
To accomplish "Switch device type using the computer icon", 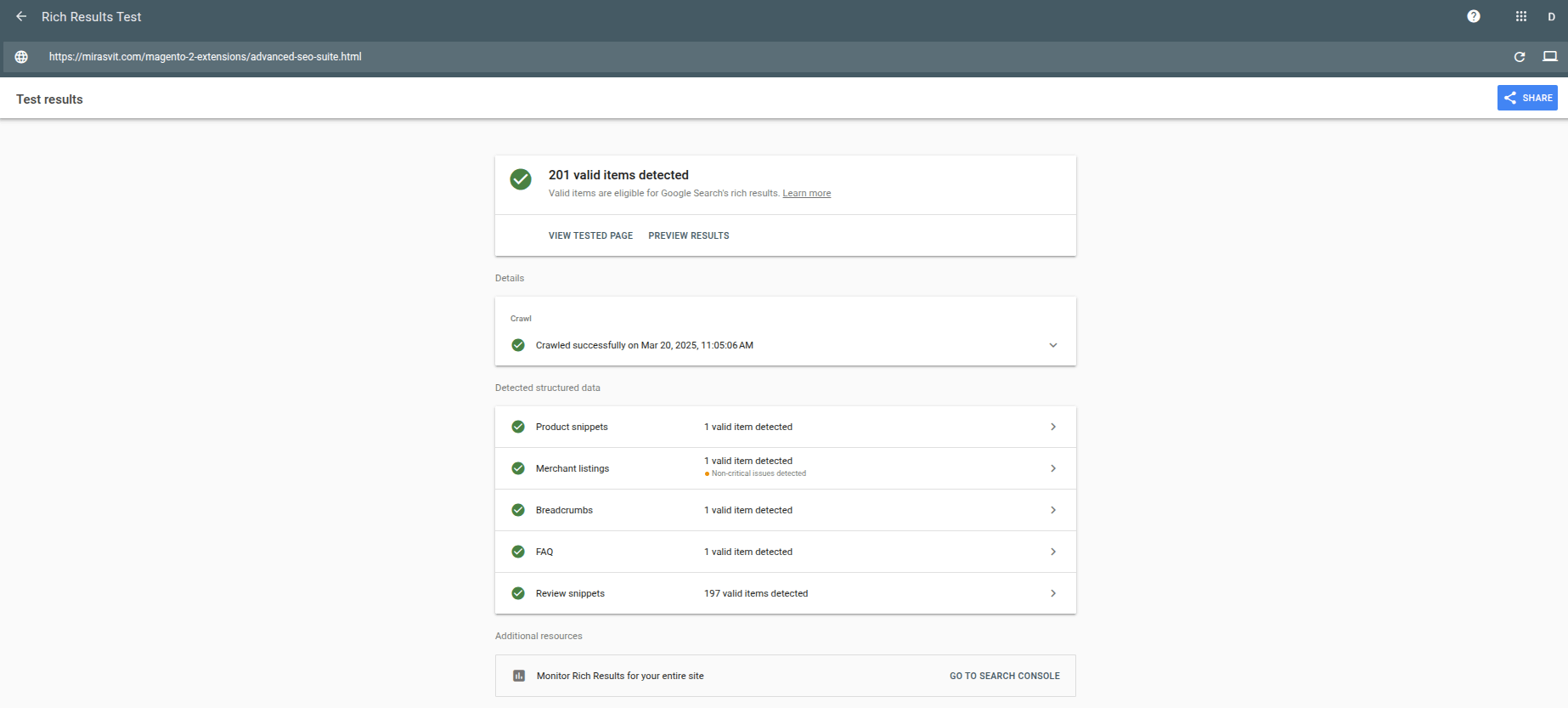I will coord(1550,57).
